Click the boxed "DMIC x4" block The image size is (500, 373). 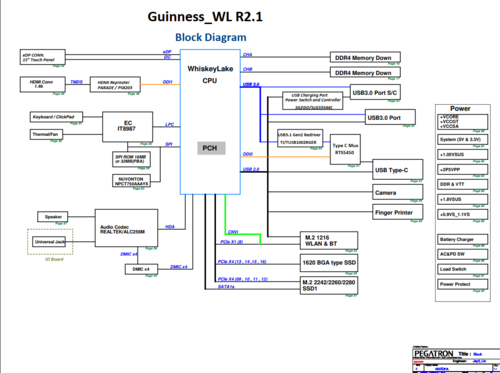pyautogui.click(x=141, y=269)
